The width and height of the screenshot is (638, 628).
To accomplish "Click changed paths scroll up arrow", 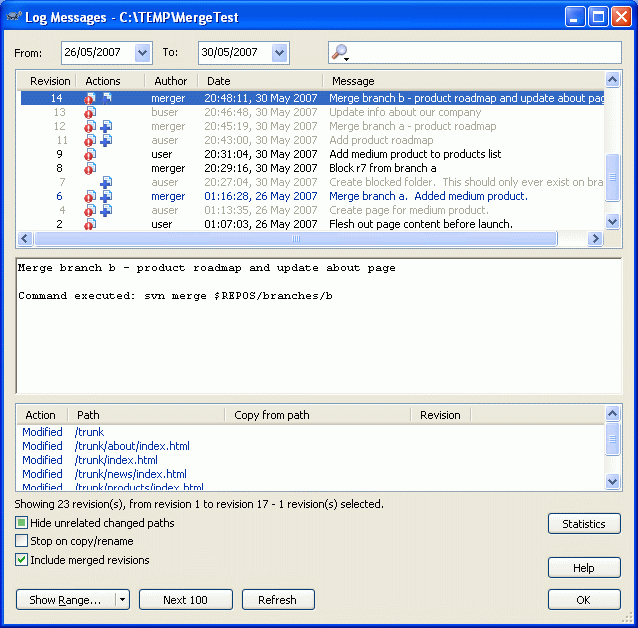I will click(x=612, y=414).
